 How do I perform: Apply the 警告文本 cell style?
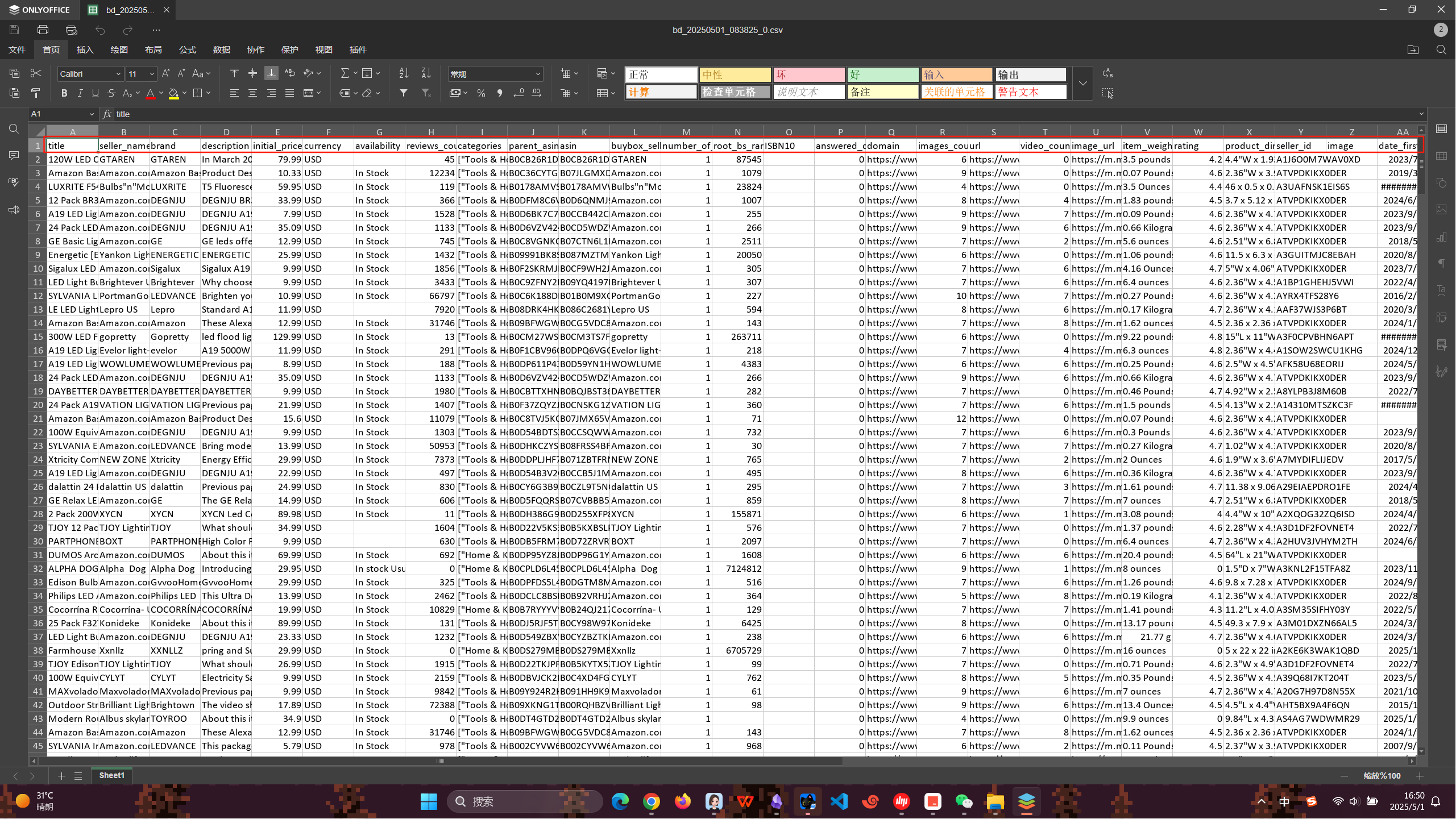[x=1030, y=92]
